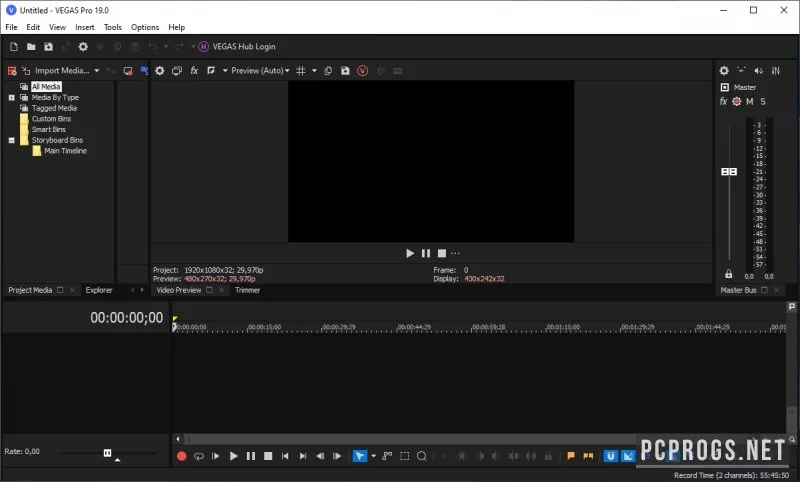Viewport: 800px width, 482px height.
Task: Toggle overlays grid icon in preview
Action: [301, 71]
